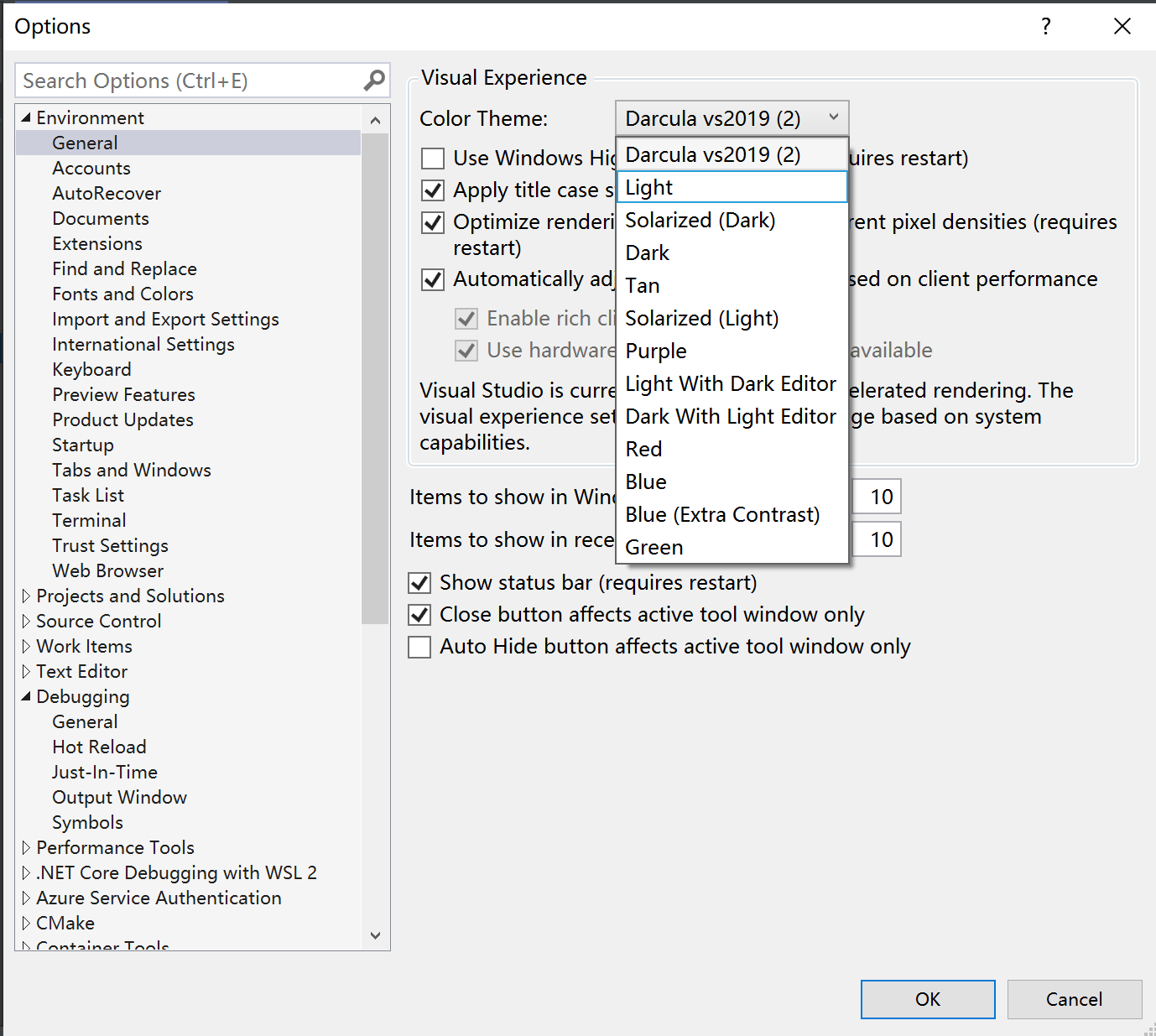
Task: Toggle Close button affects active tool window
Action: tap(419, 615)
